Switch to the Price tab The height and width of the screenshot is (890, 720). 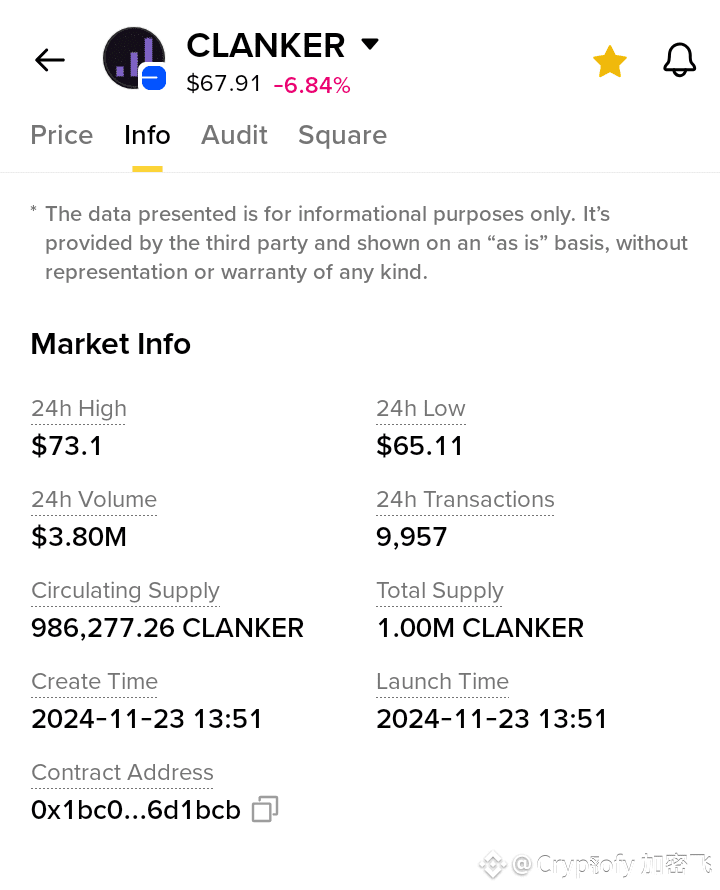pos(62,135)
